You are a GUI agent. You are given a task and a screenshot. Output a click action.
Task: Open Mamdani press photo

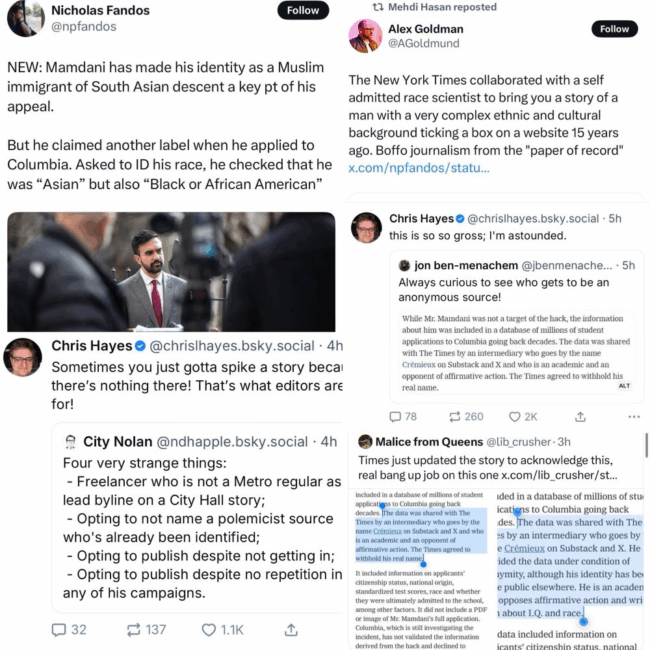171,272
